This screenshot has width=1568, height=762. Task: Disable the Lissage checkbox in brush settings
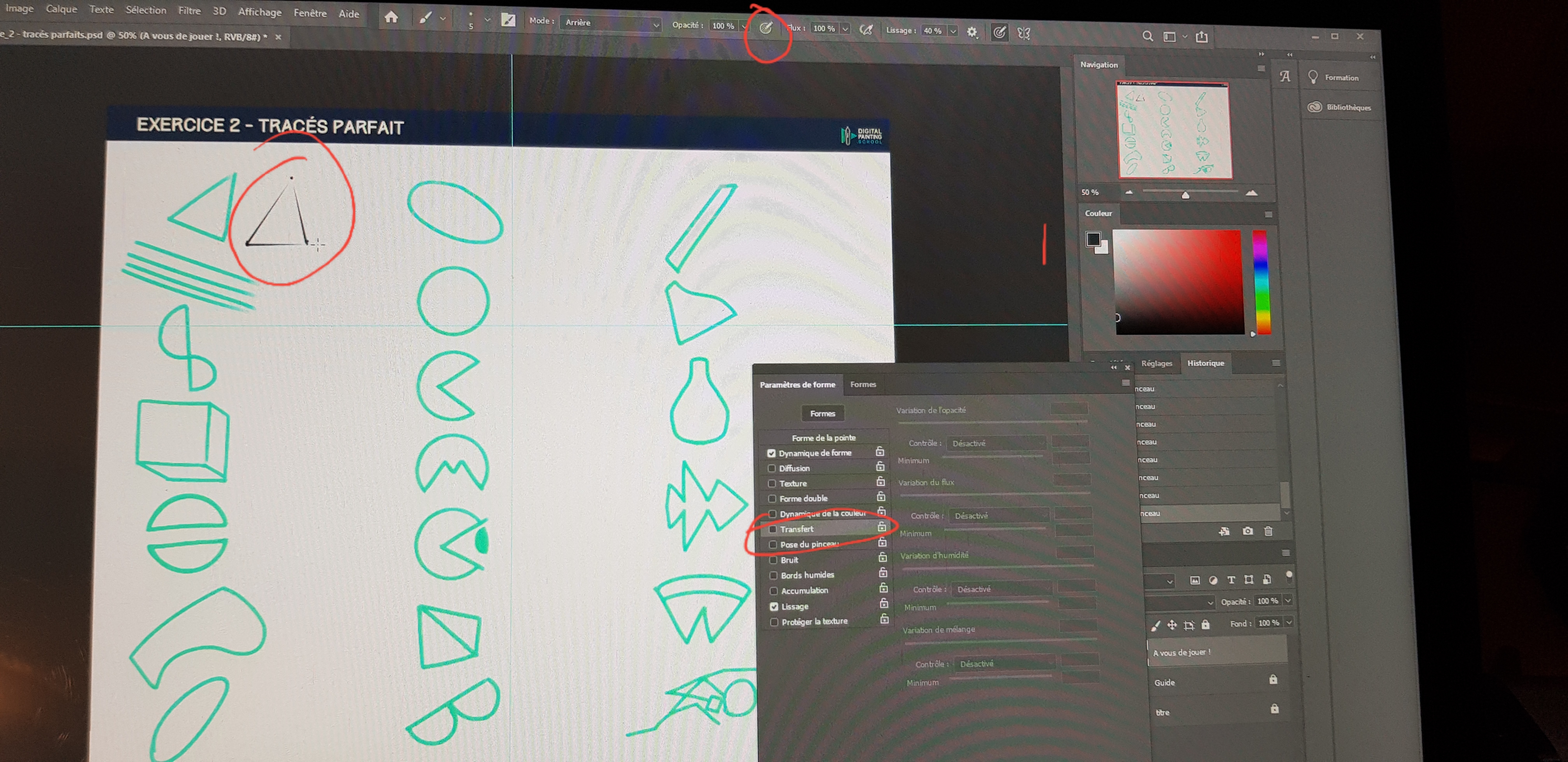(x=773, y=607)
